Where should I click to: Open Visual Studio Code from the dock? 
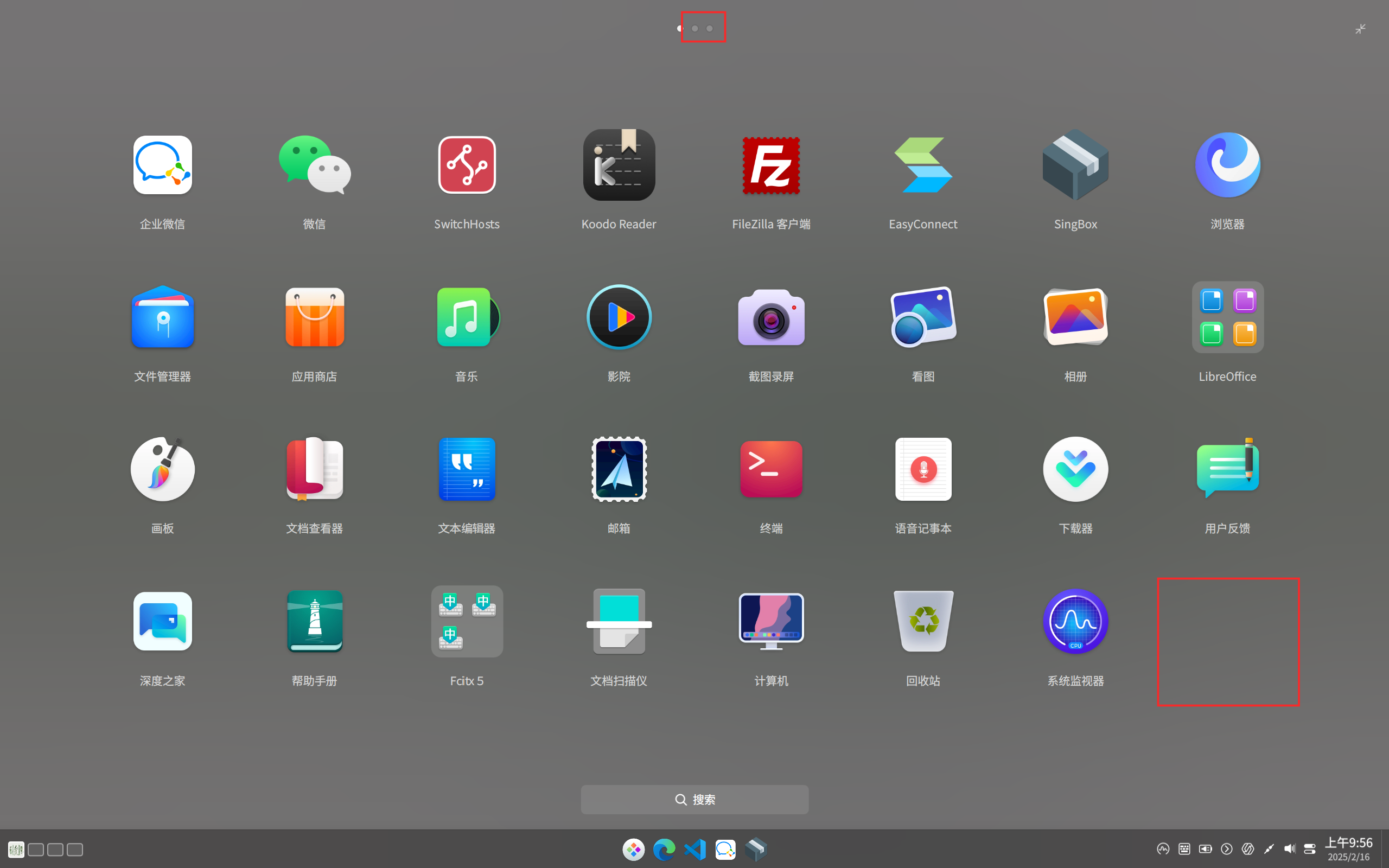tap(694, 849)
